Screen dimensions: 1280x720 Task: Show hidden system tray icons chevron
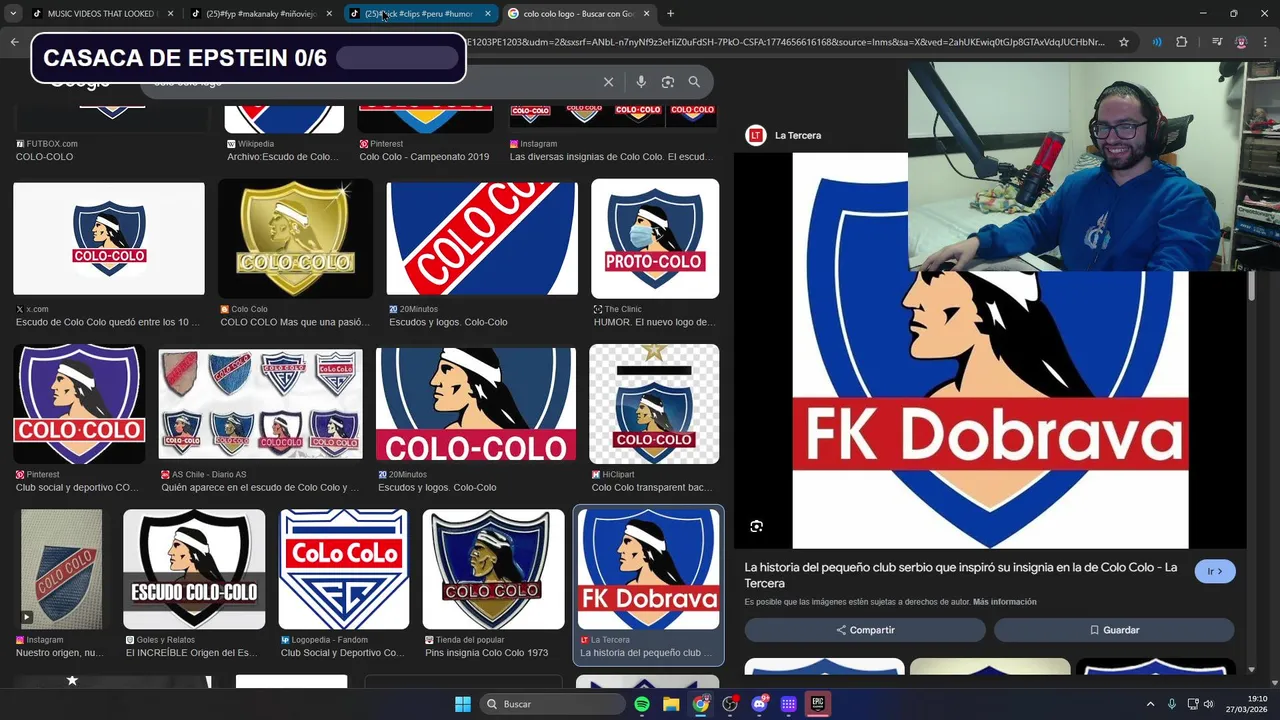click(1150, 704)
